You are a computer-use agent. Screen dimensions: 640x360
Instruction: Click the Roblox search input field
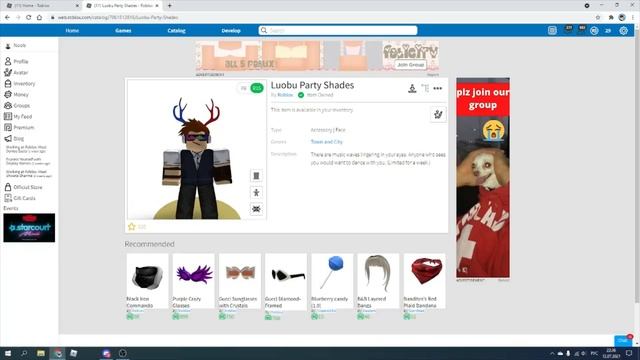[x=338, y=31]
